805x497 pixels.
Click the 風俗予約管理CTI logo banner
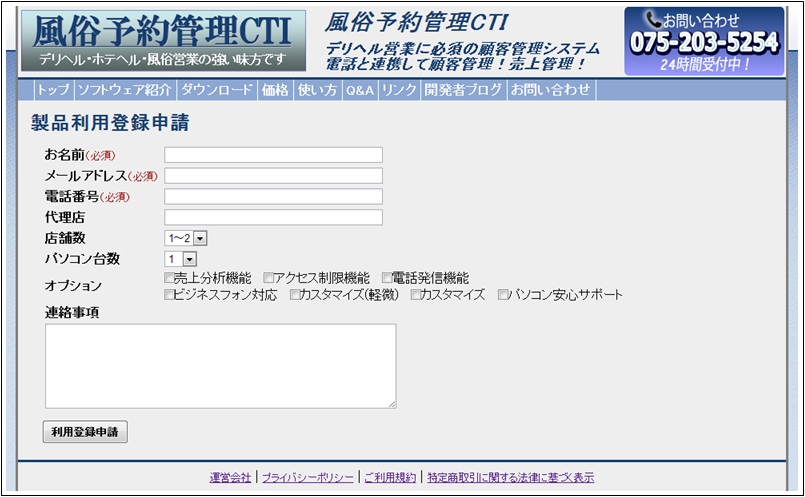point(163,41)
